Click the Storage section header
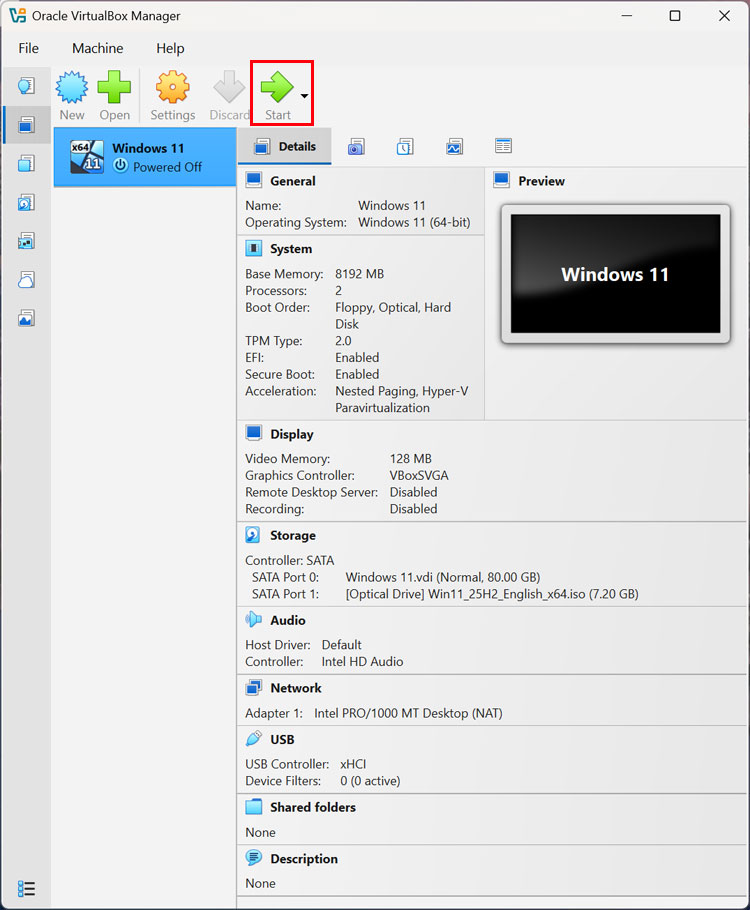Image resolution: width=750 pixels, height=910 pixels. pyautogui.click(x=293, y=535)
